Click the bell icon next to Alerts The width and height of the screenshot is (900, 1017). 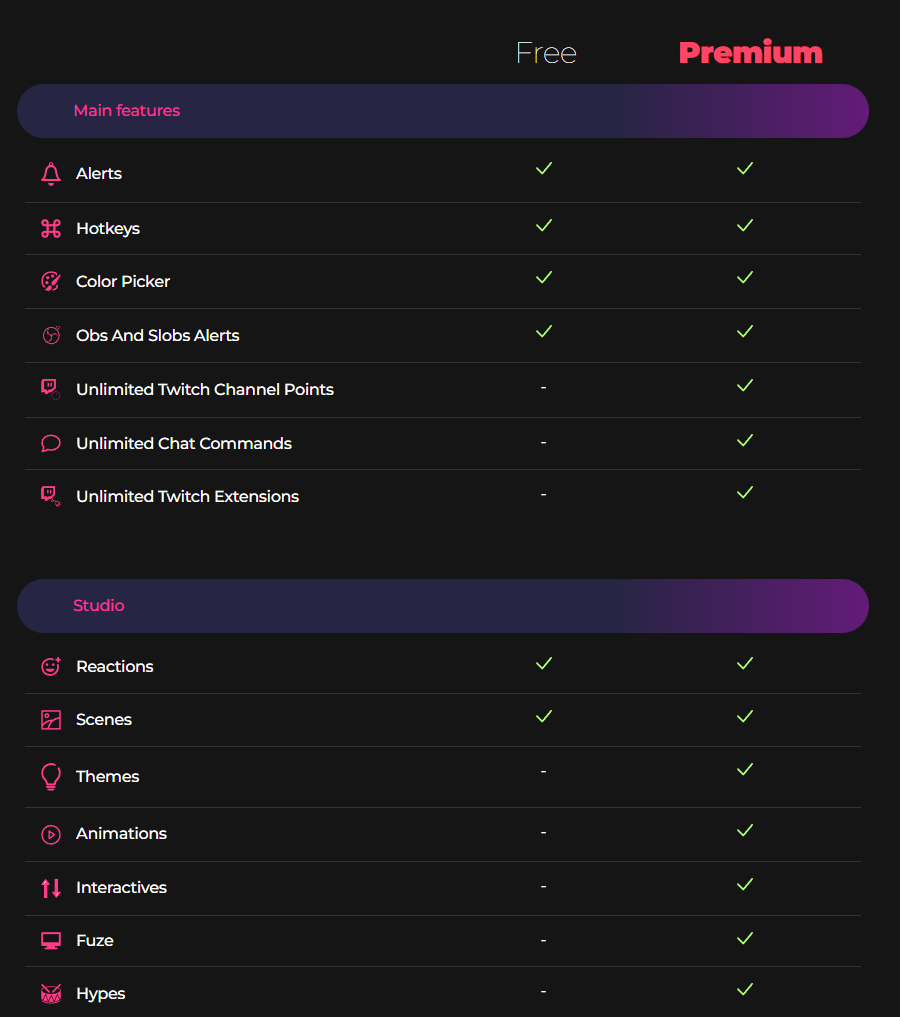[x=51, y=174]
